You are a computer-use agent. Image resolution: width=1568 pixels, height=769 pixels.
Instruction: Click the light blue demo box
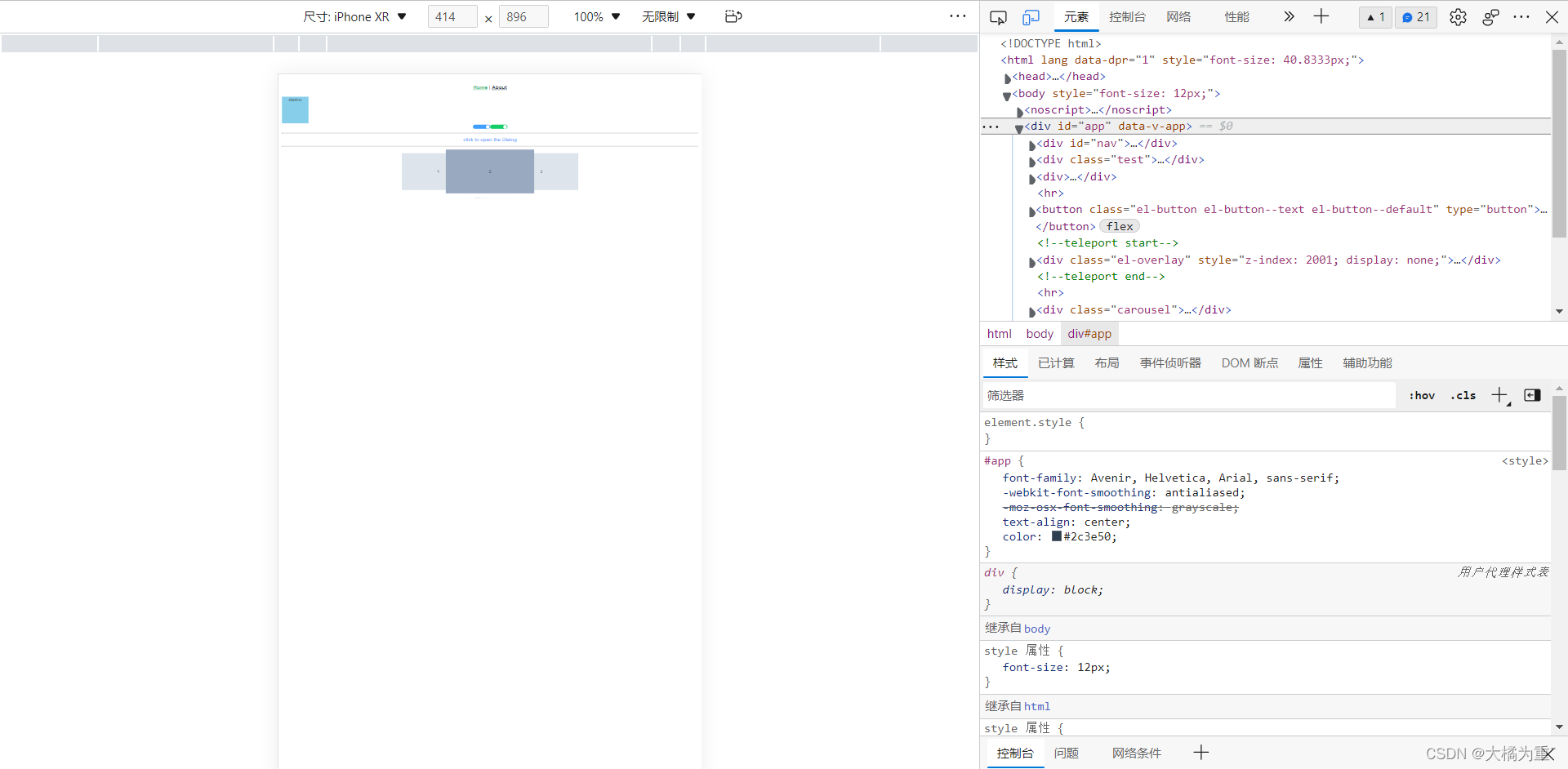pyautogui.click(x=295, y=109)
